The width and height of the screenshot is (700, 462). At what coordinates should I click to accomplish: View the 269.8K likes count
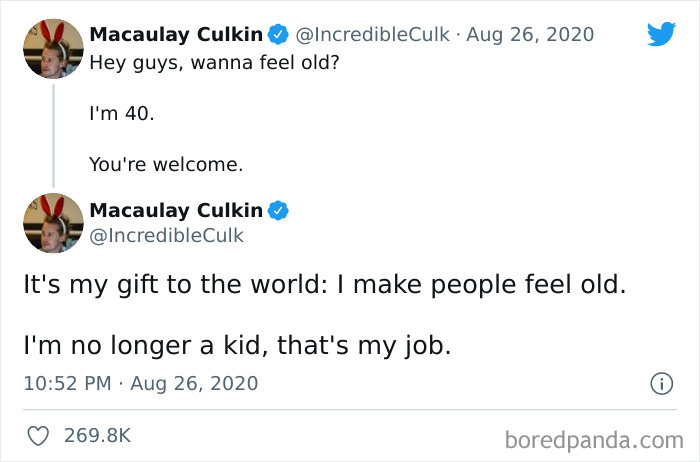coord(97,436)
